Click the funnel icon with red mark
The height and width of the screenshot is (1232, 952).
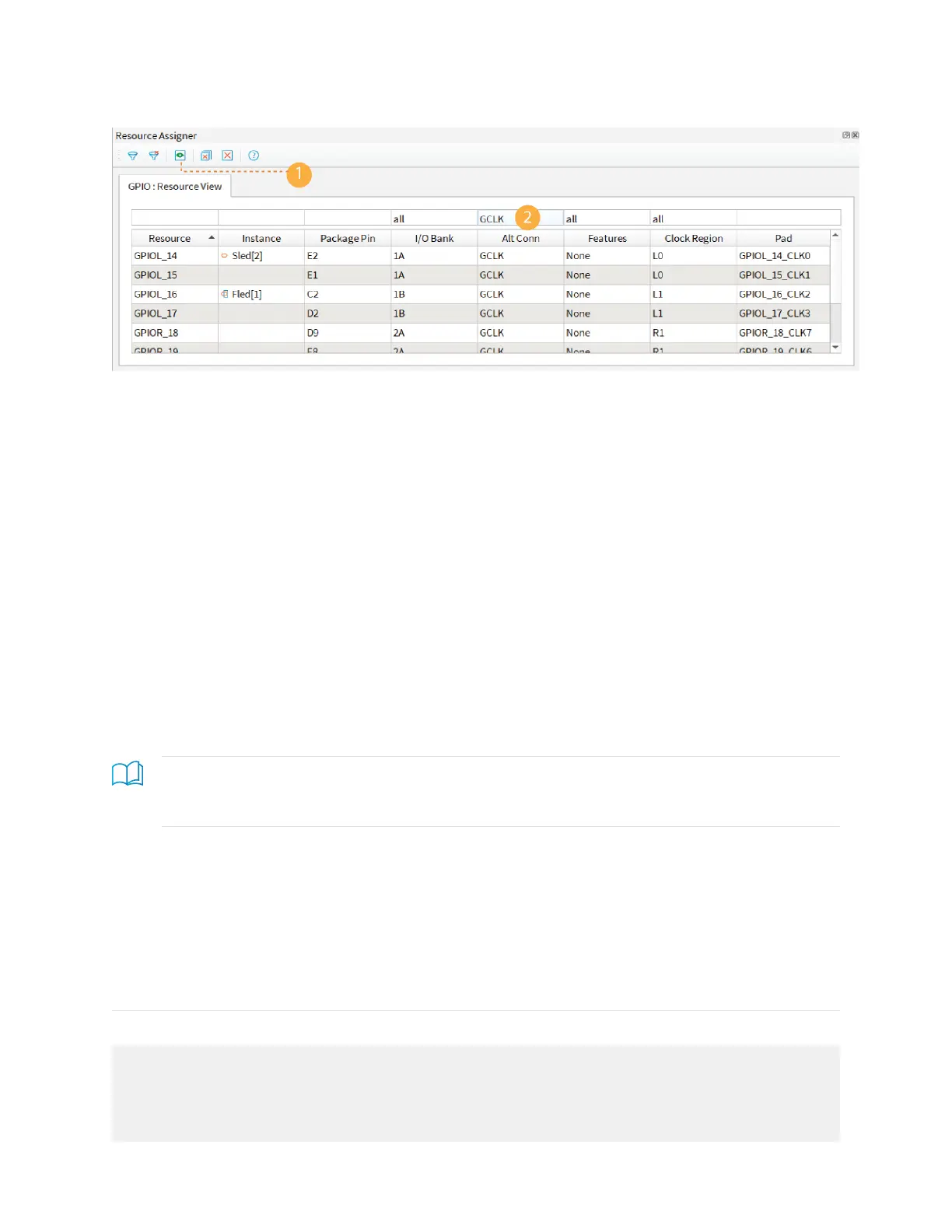tap(154, 156)
